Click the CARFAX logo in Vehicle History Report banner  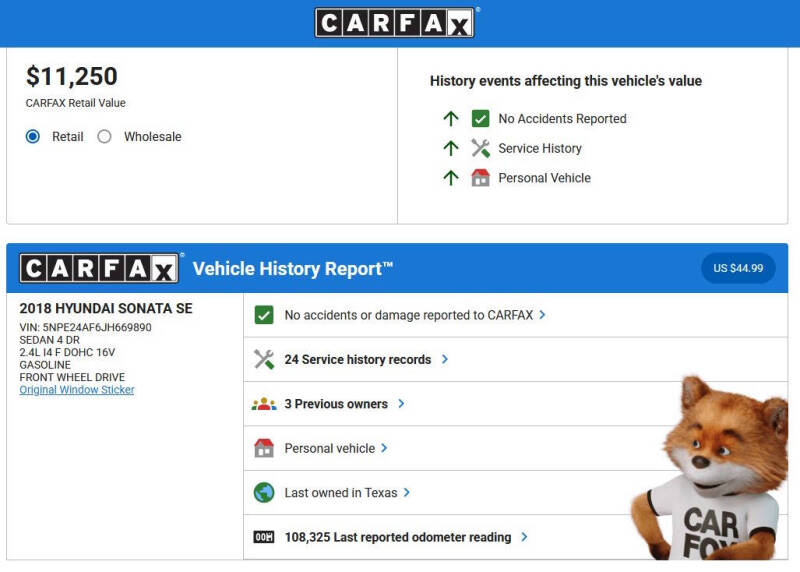(x=100, y=268)
